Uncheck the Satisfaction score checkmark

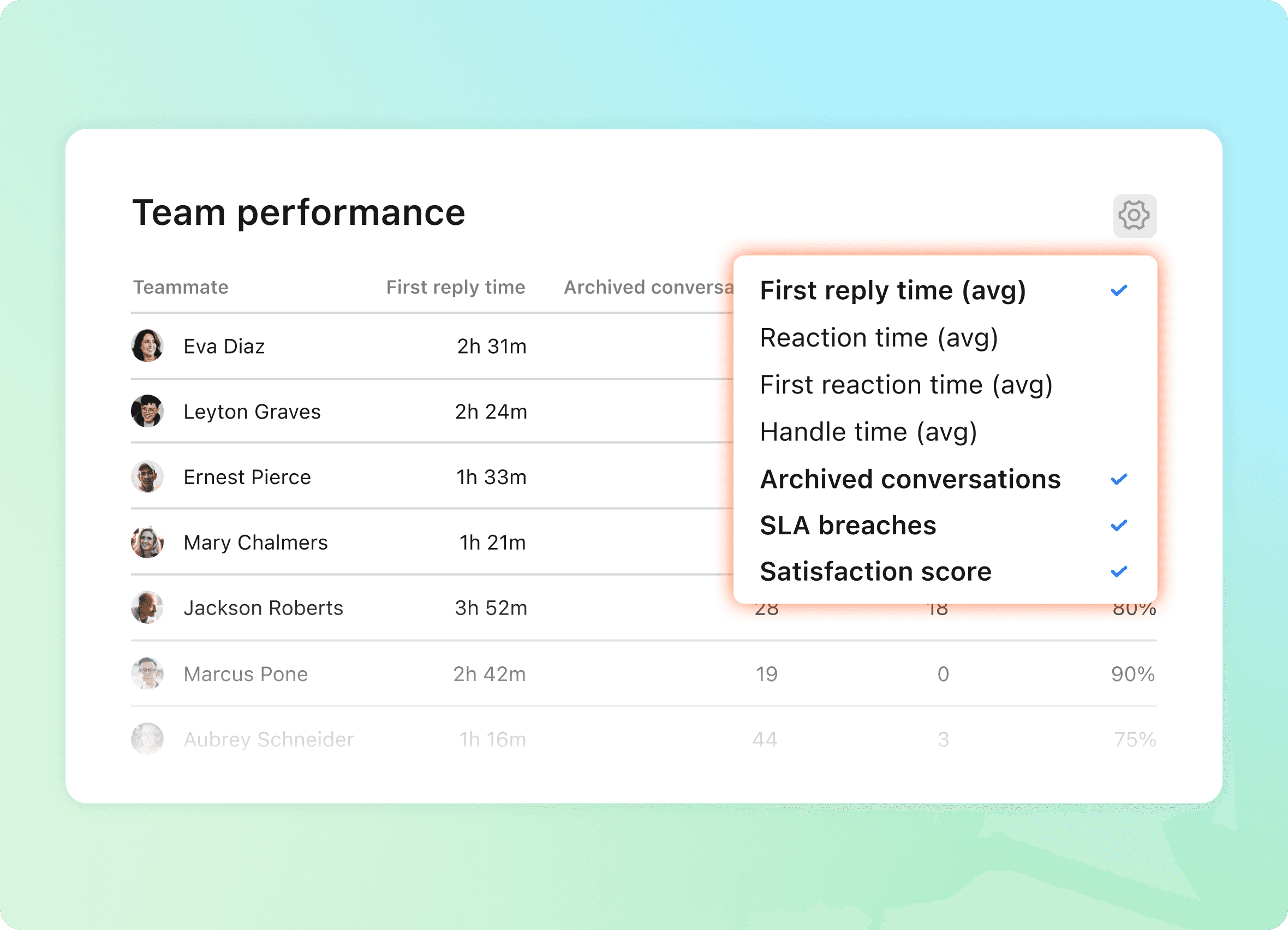tap(1119, 571)
